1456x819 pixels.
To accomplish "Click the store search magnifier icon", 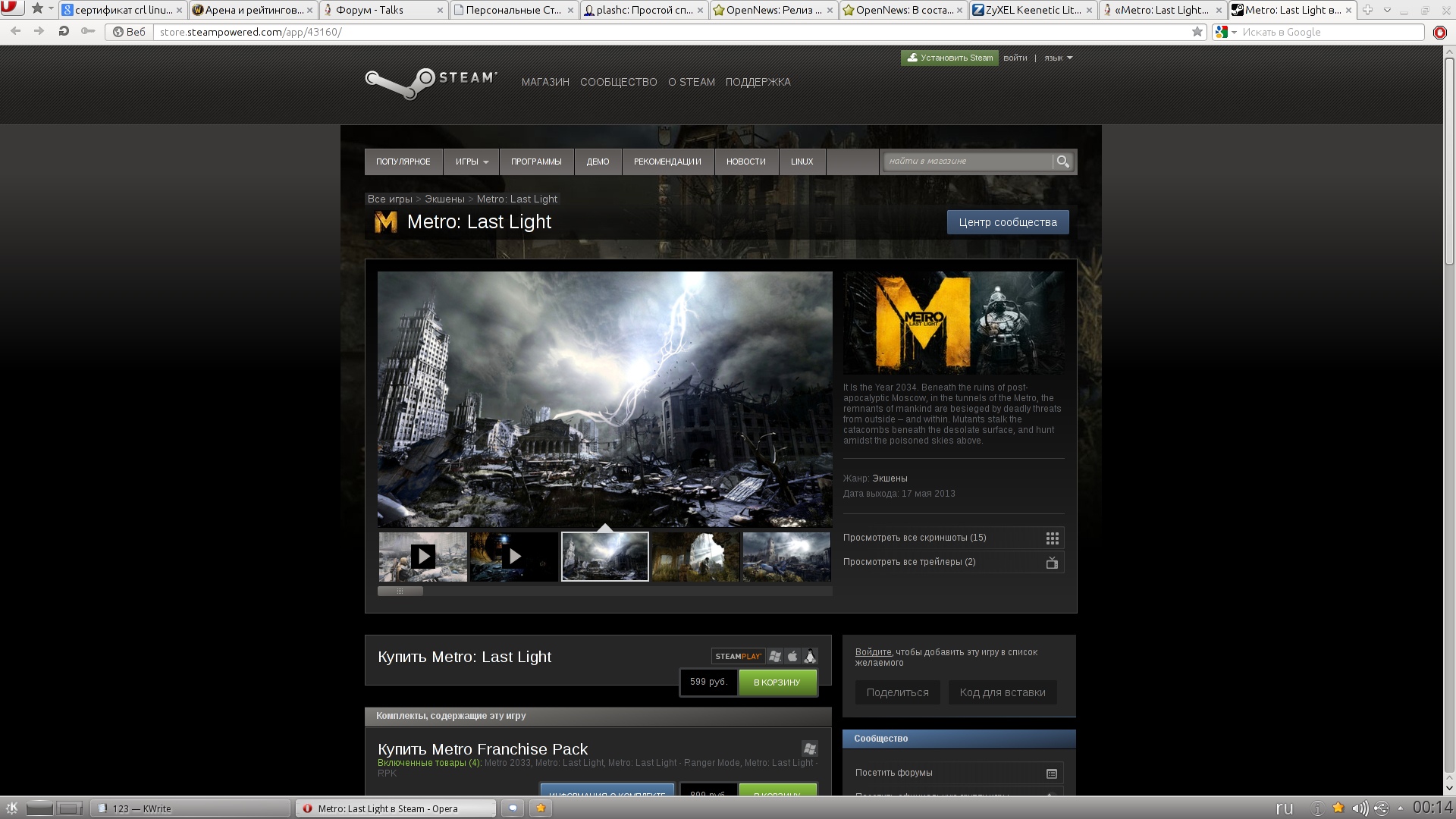I will [x=1062, y=162].
